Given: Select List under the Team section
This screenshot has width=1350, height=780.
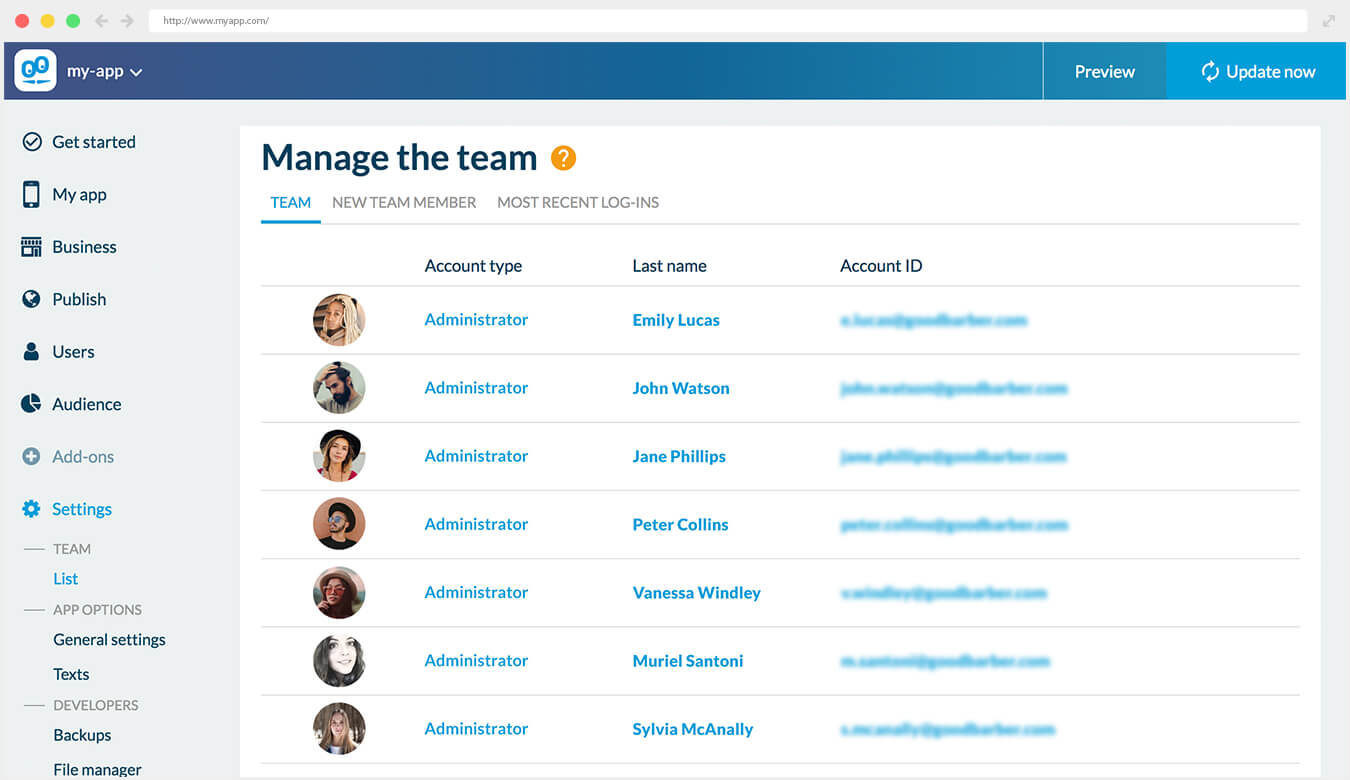Looking at the screenshot, I should coord(66,579).
